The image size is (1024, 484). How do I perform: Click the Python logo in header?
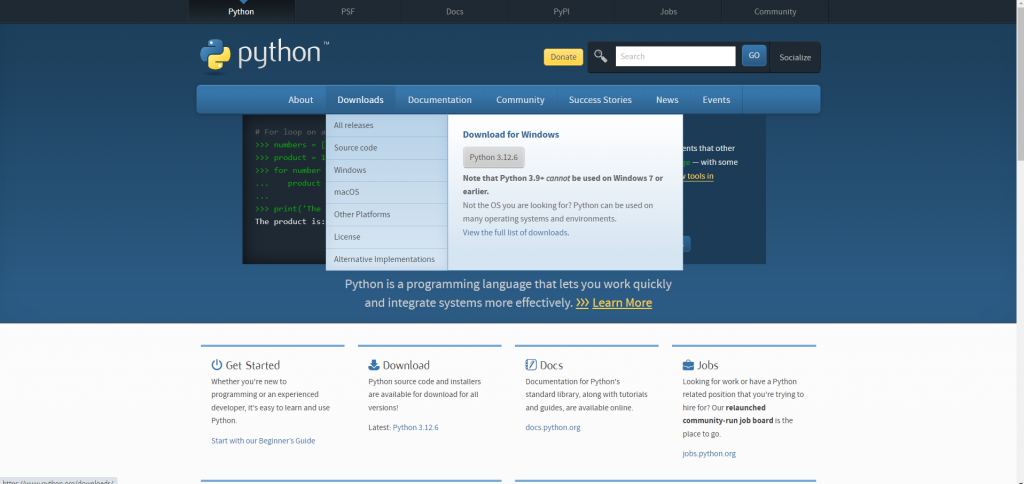(264, 55)
